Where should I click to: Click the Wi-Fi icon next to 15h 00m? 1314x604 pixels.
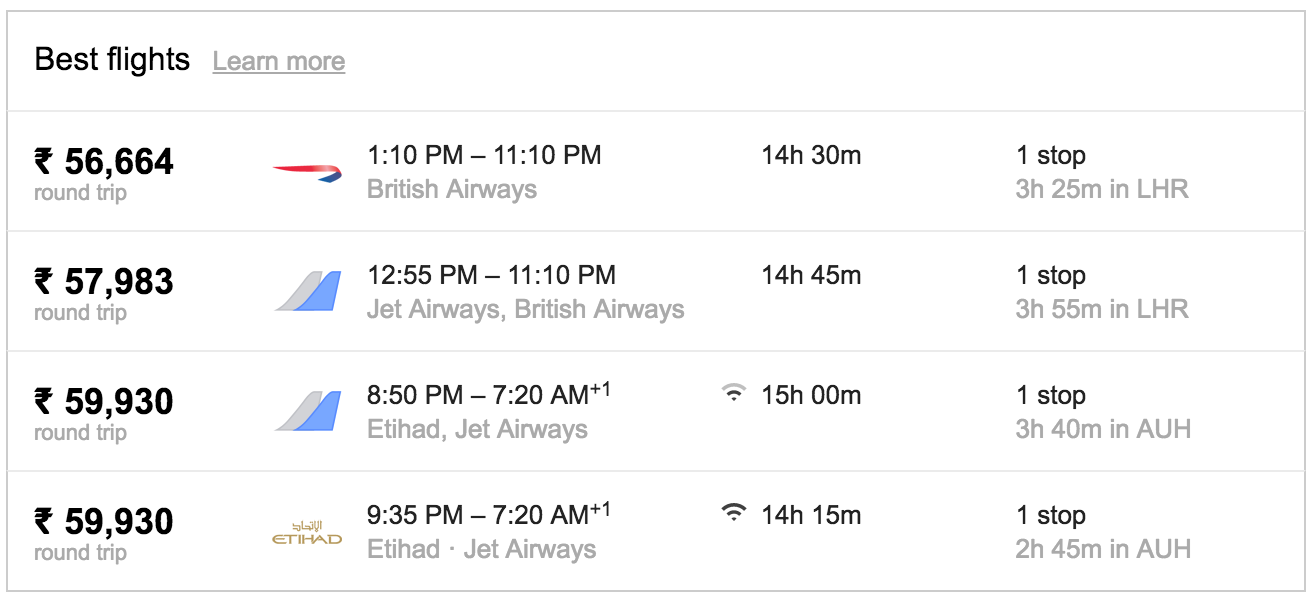[x=734, y=394]
